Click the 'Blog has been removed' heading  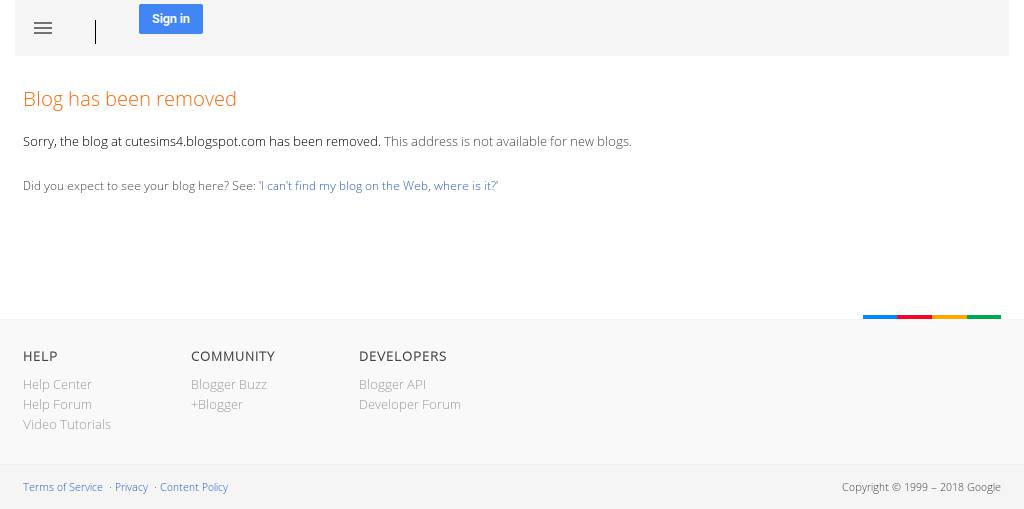click(130, 99)
